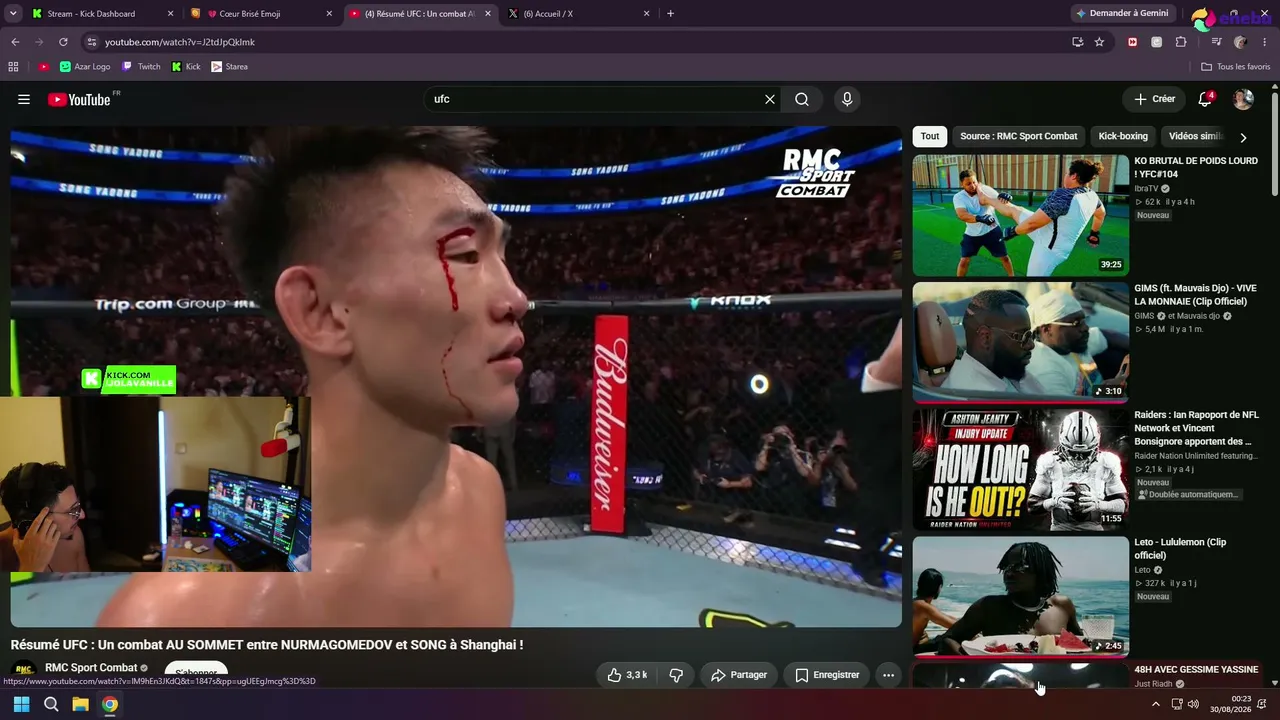Go back to the previous page

(15, 42)
